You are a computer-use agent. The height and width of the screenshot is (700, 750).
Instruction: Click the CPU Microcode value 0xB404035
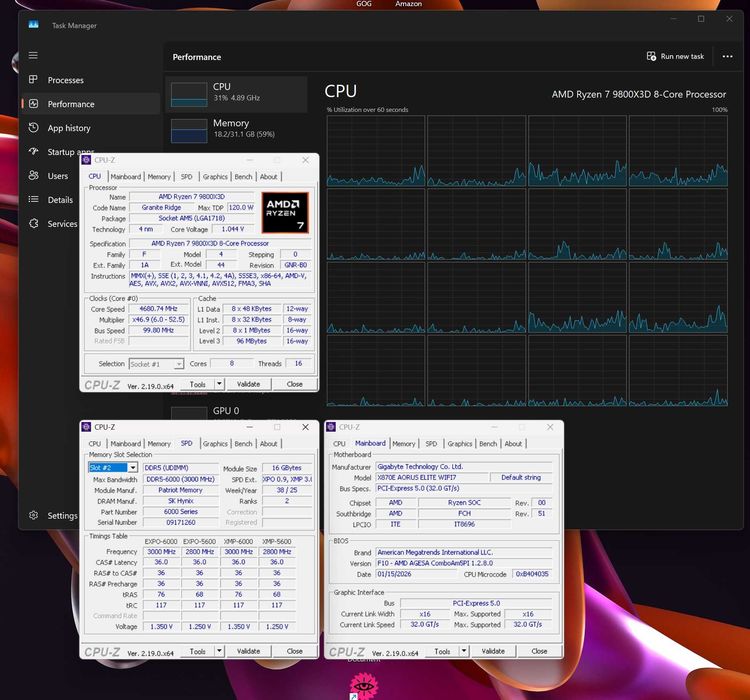[532, 574]
